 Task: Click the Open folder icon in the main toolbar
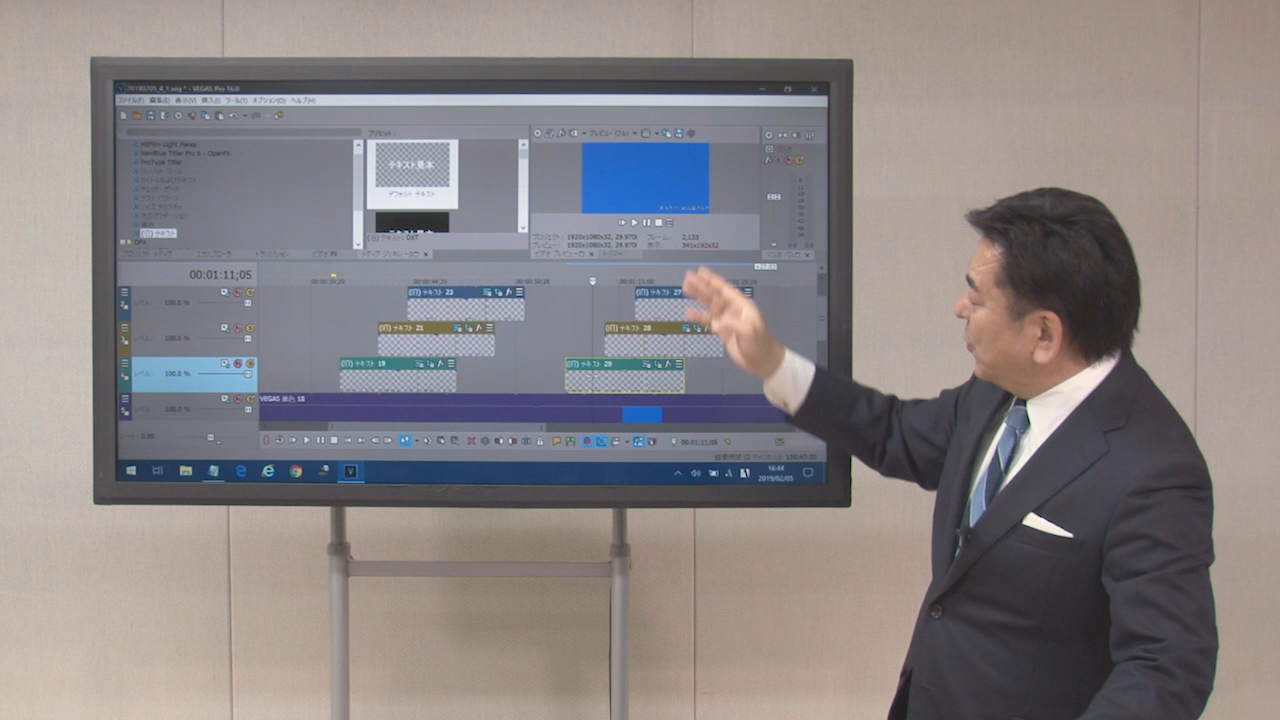coord(137,116)
